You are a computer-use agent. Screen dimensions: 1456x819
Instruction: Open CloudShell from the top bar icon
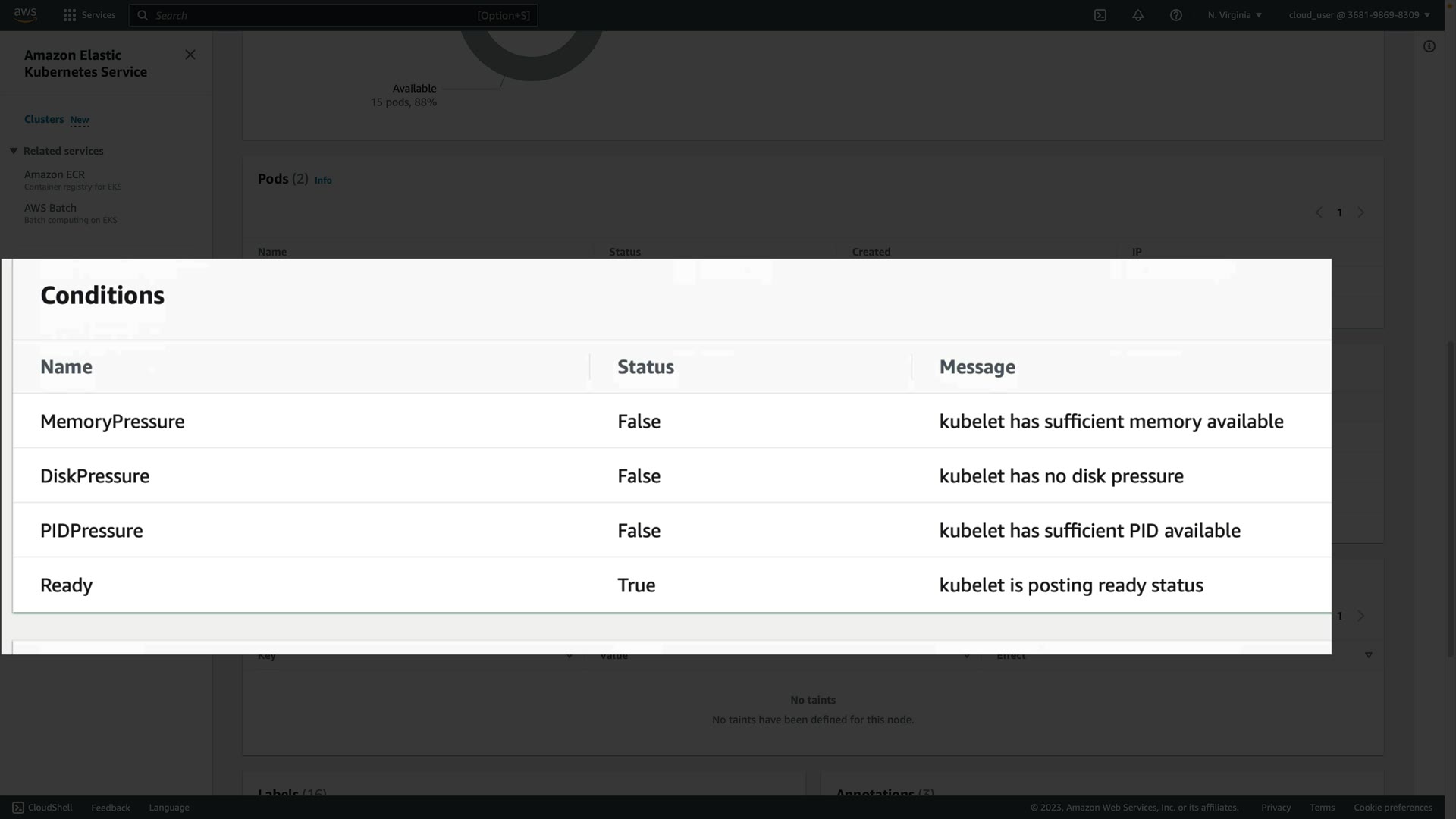1100,15
